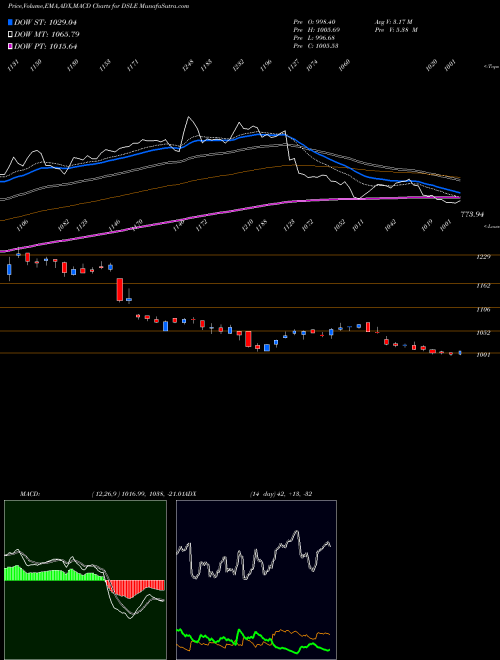Click the 773.94 value beside the line chart
Image resolution: width=500 pixels, height=660 pixels.
(472, 215)
